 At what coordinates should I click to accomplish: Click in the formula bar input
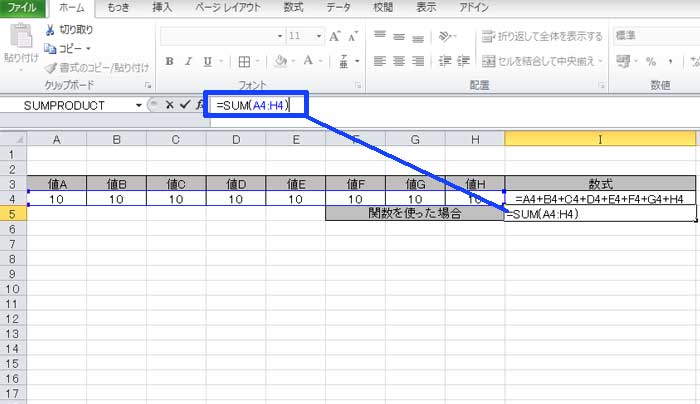(453, 105)
